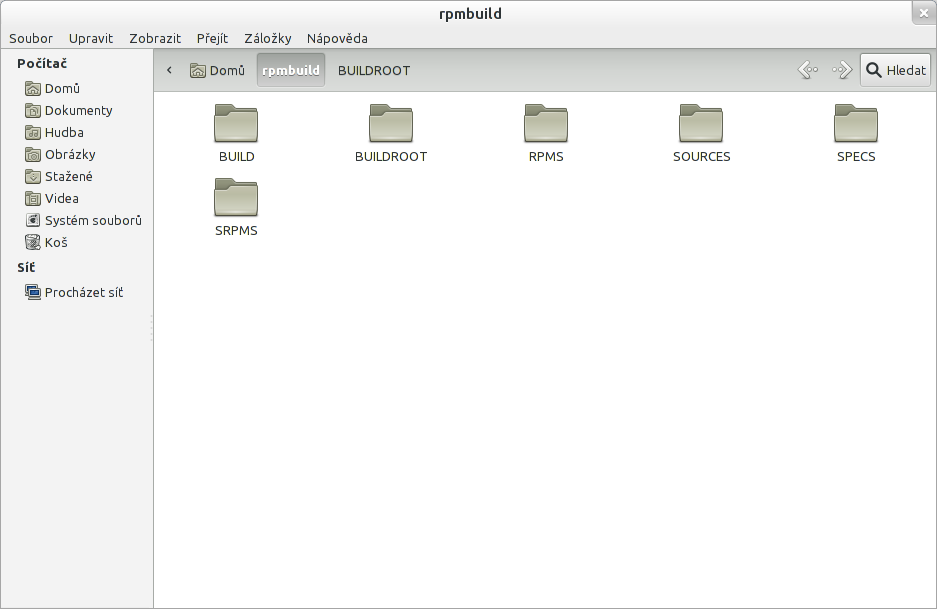Image resolution: width=937 pixels, height=609 pixels.
Task: Open the BUILD folder
Action: 236,124
